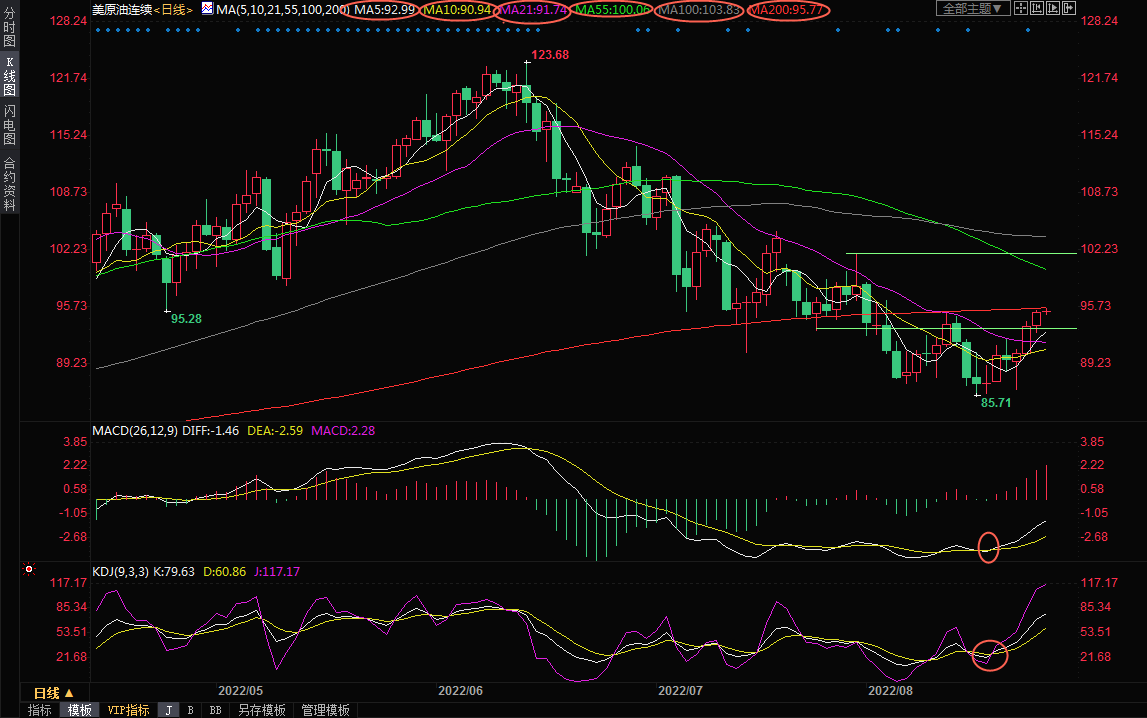The width and height of the screenshot is (1147, 718).
Task: Click the first blue dot marker above chart
Action: [x=98, y=30]
